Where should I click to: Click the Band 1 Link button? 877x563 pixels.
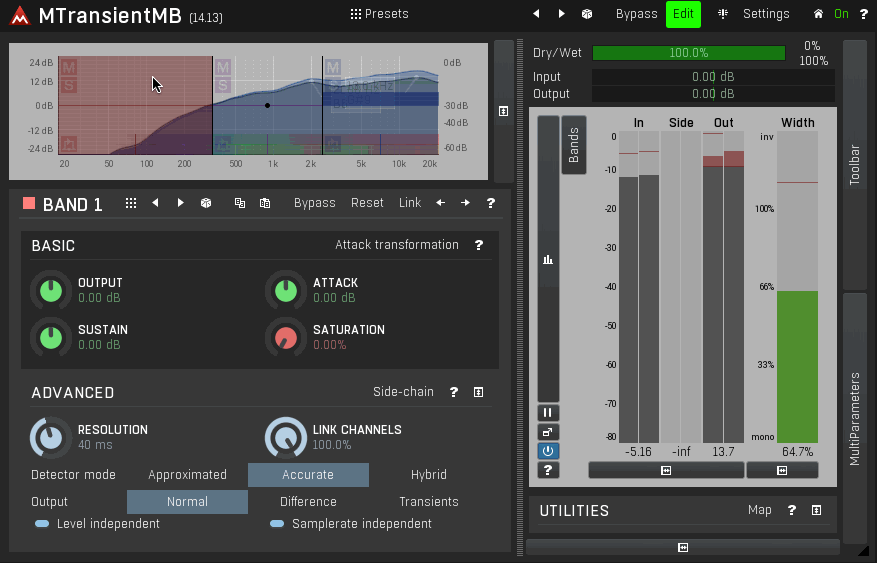pyautogui.click(x=409, y=203)
